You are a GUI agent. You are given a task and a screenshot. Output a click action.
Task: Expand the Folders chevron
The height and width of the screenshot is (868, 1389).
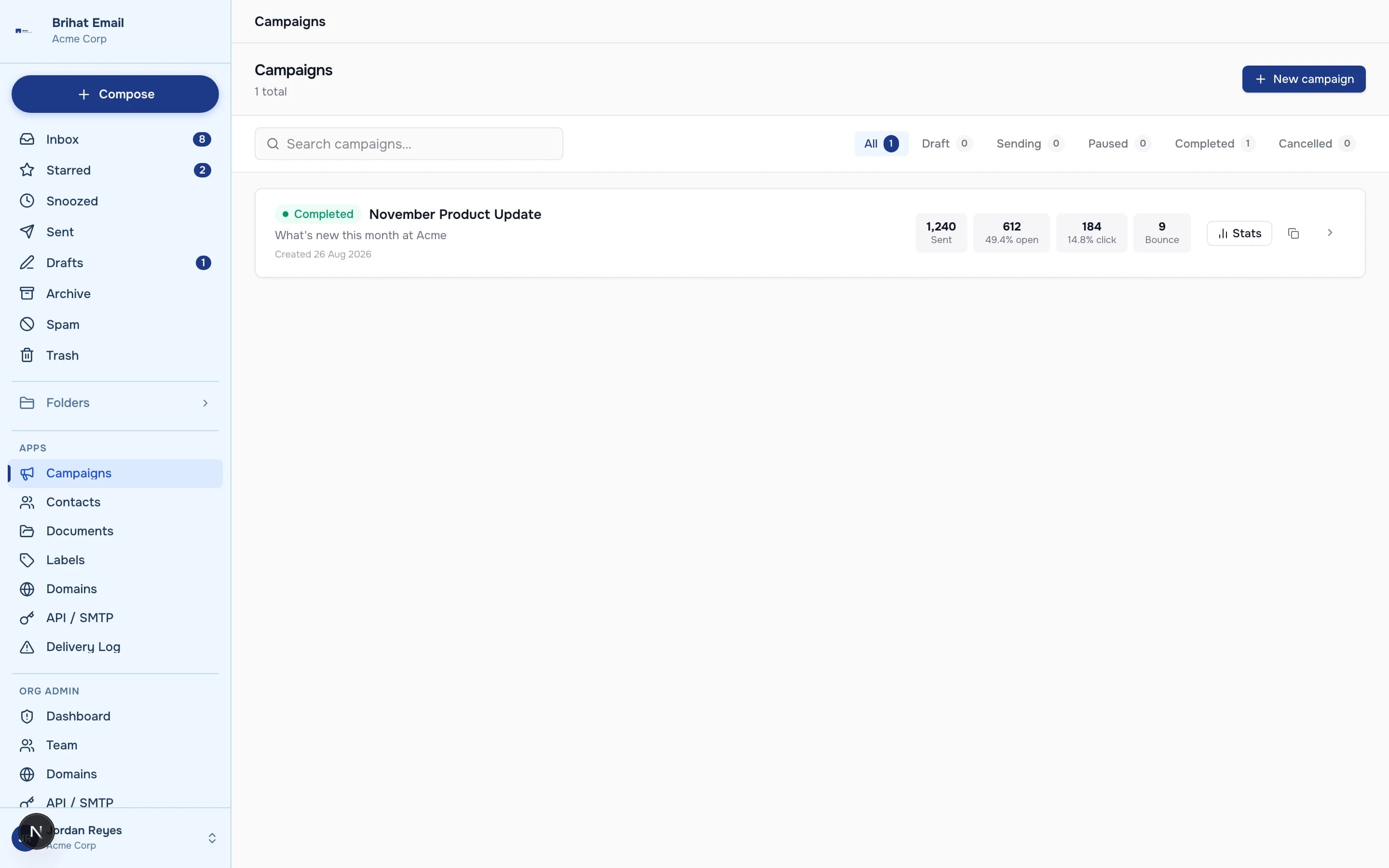[205, 403]
